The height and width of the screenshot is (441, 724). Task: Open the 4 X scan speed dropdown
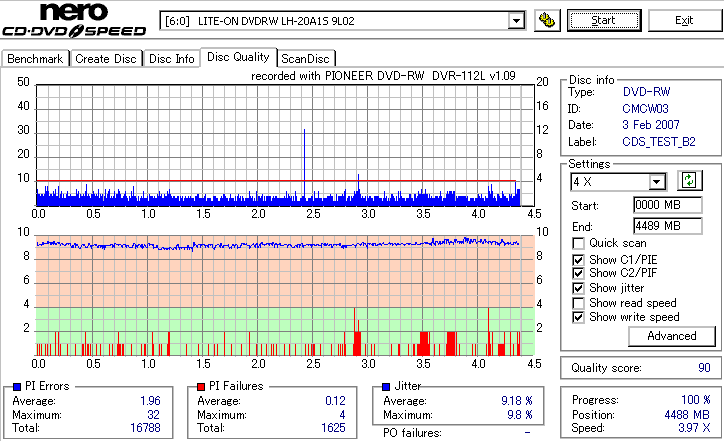pyautogui.click(x=656, y=182)
